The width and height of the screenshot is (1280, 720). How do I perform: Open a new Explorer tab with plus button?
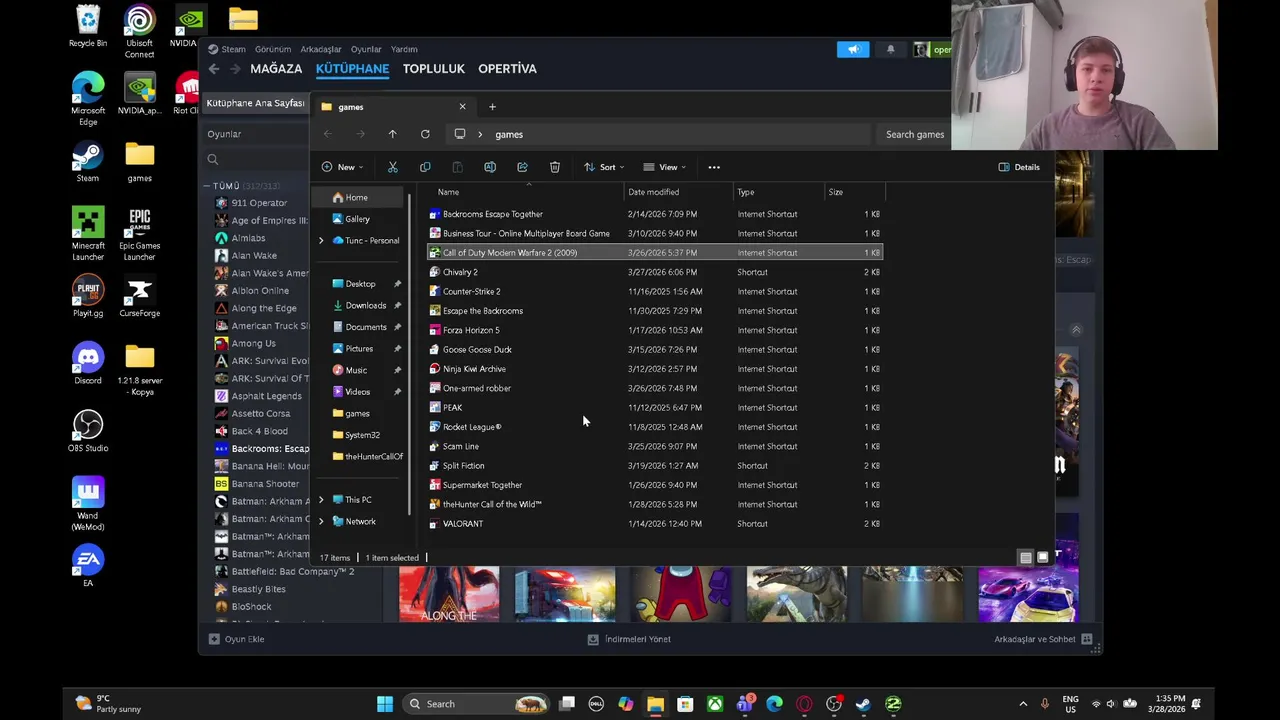click(492, 107)
